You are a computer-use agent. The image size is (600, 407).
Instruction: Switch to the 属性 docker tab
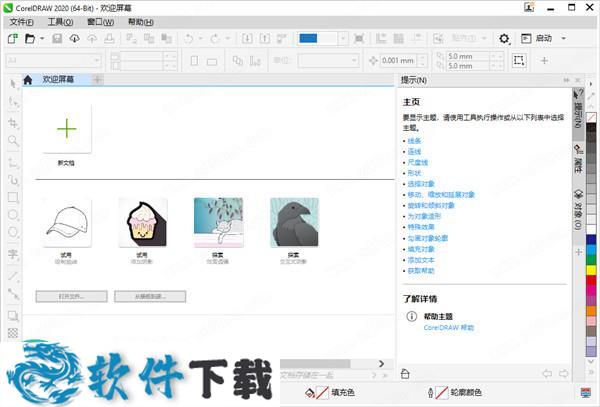tap(578, 160)
